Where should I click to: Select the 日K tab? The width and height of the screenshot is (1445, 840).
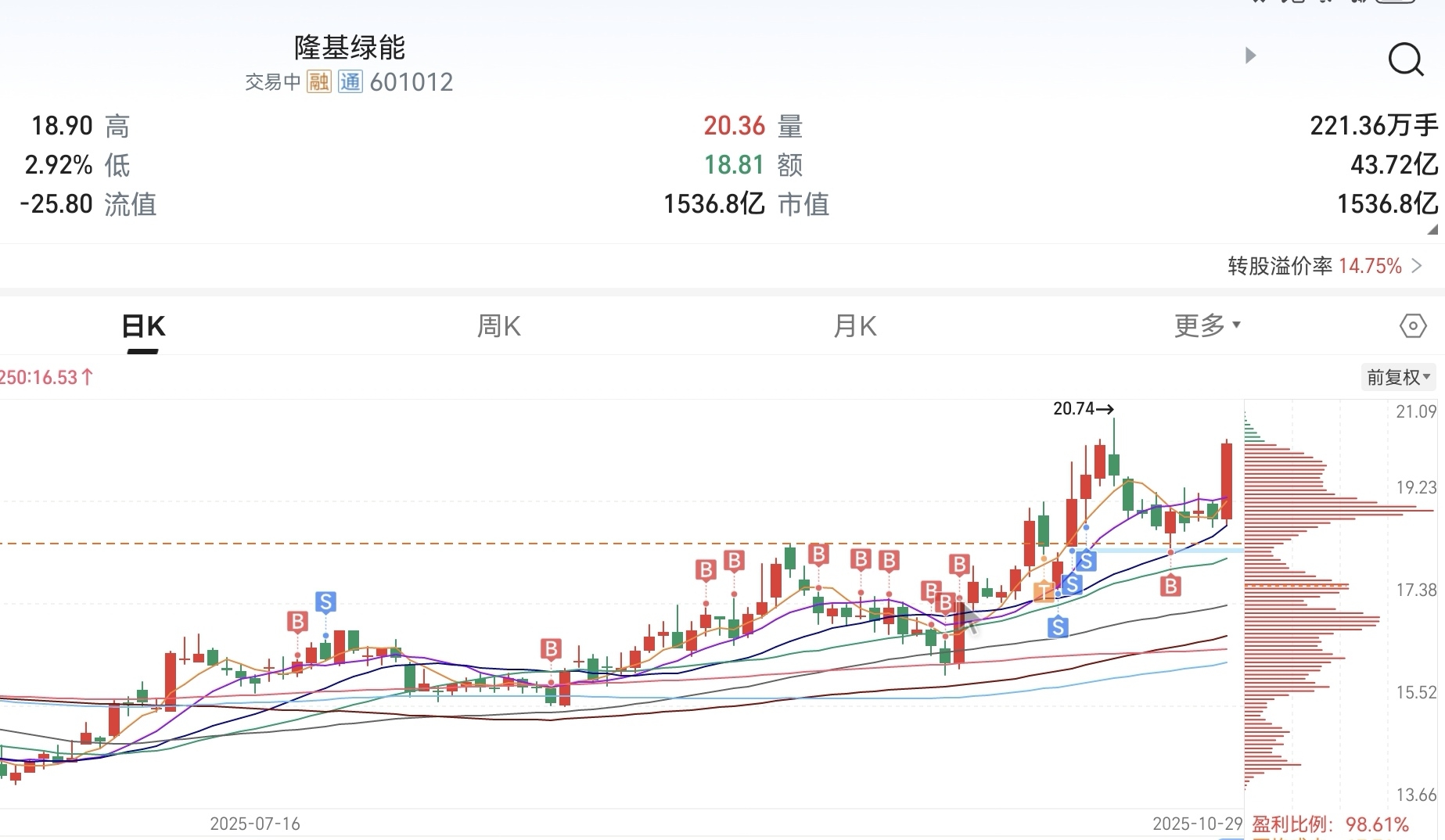144,326
